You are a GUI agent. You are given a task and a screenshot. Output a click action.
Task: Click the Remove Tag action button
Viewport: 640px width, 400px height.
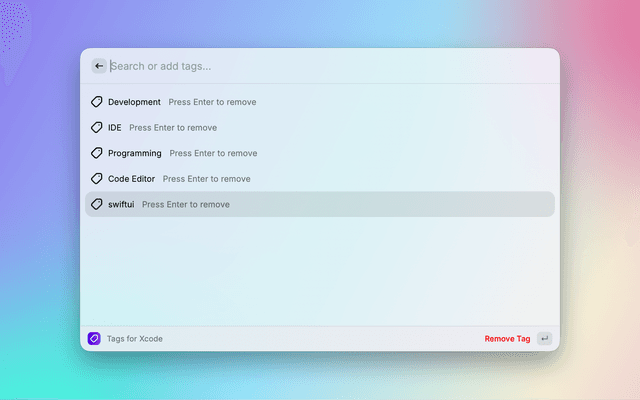pyautogui.click(x=507, y=339)
